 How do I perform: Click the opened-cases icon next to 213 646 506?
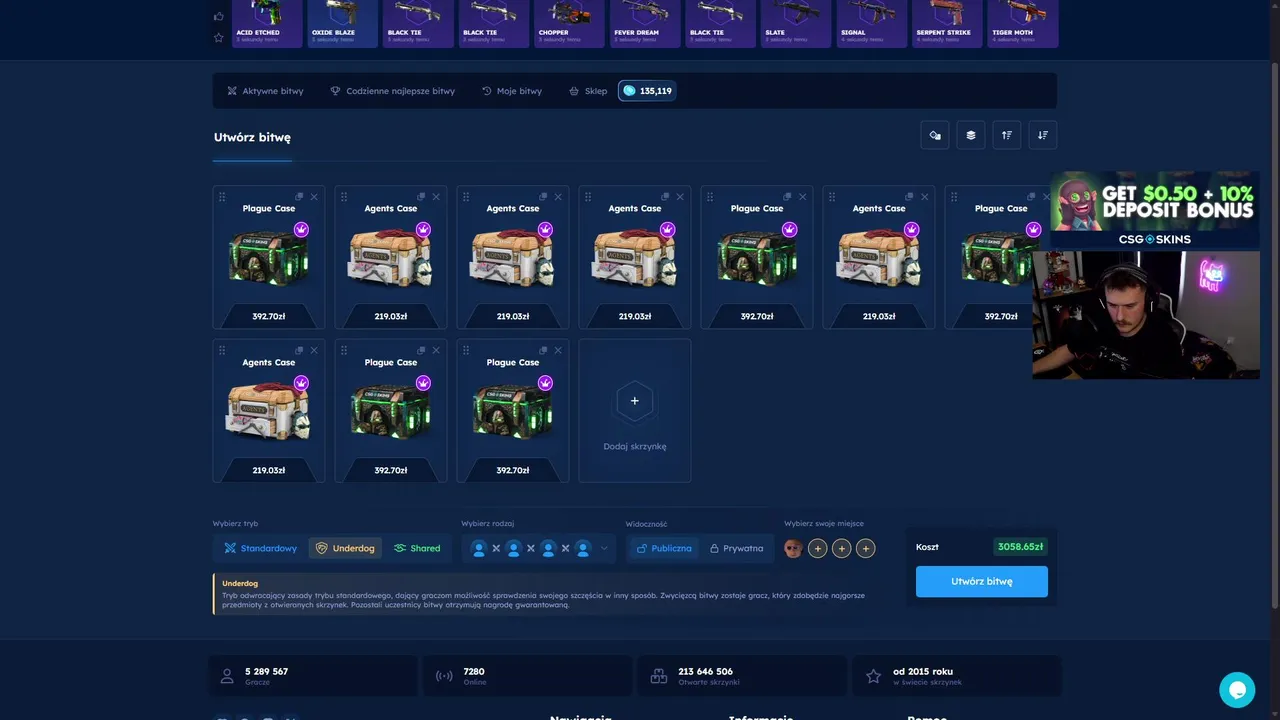pos(658,676)
